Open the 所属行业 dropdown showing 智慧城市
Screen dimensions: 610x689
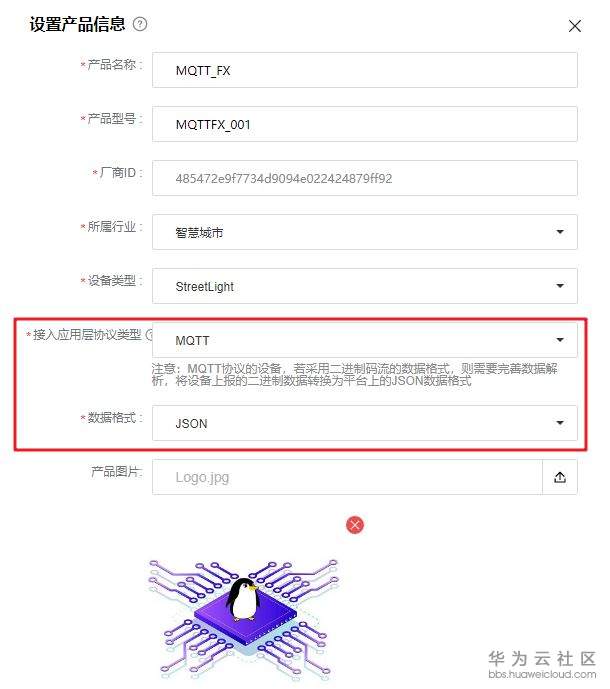point(365,232)
